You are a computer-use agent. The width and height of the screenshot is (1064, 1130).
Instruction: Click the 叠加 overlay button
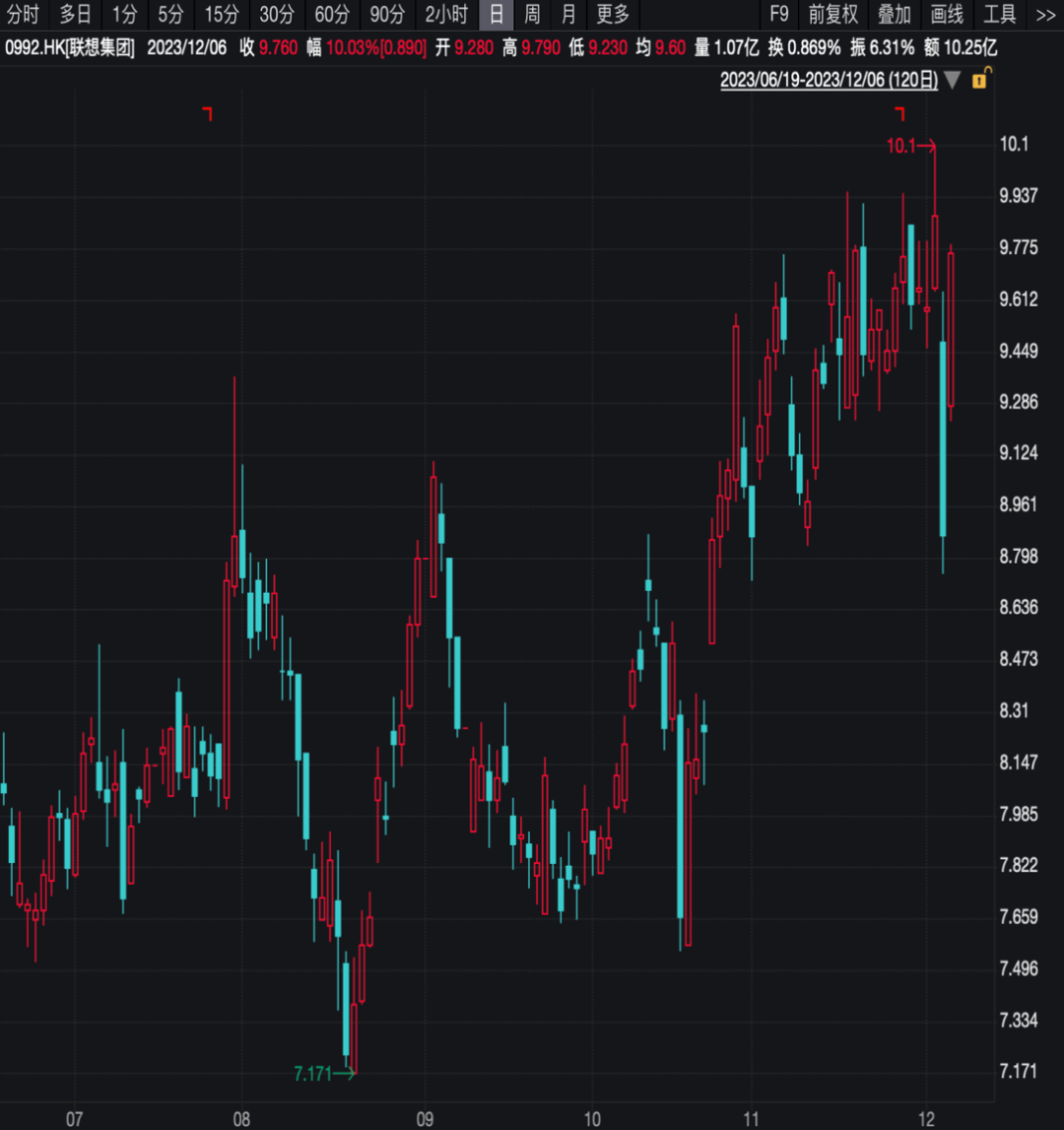pos(894,15)
